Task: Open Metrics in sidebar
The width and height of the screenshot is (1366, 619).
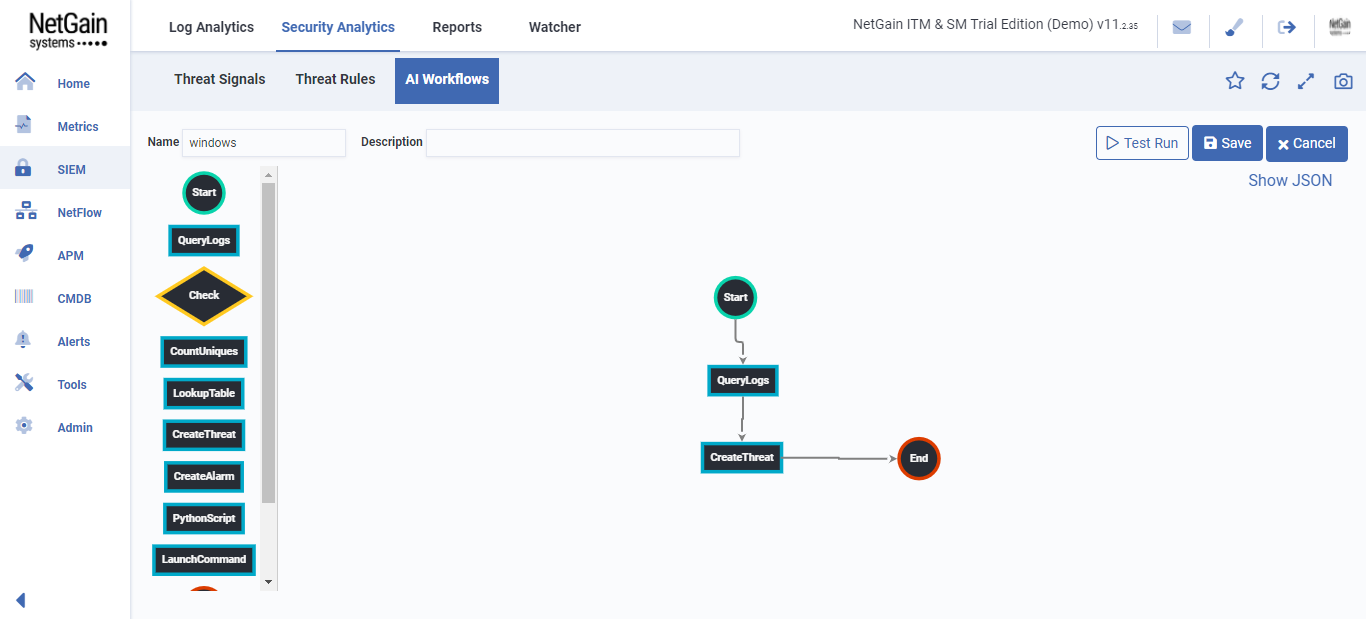Action: 65,127
